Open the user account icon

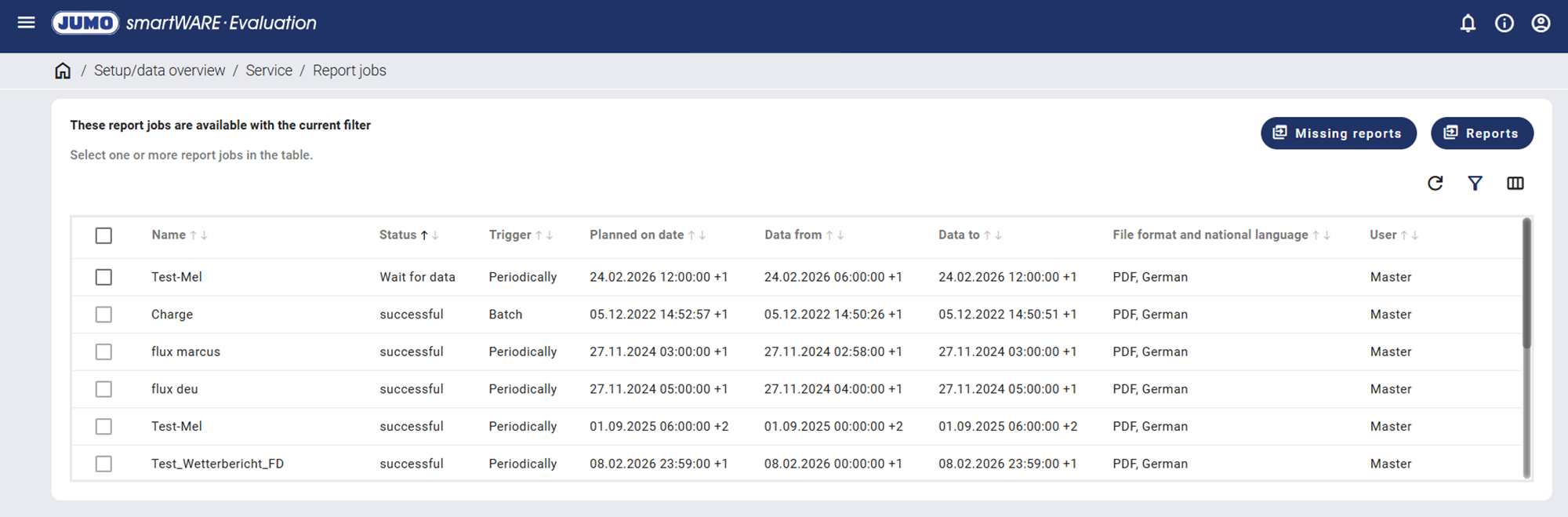coord(1541,24)
